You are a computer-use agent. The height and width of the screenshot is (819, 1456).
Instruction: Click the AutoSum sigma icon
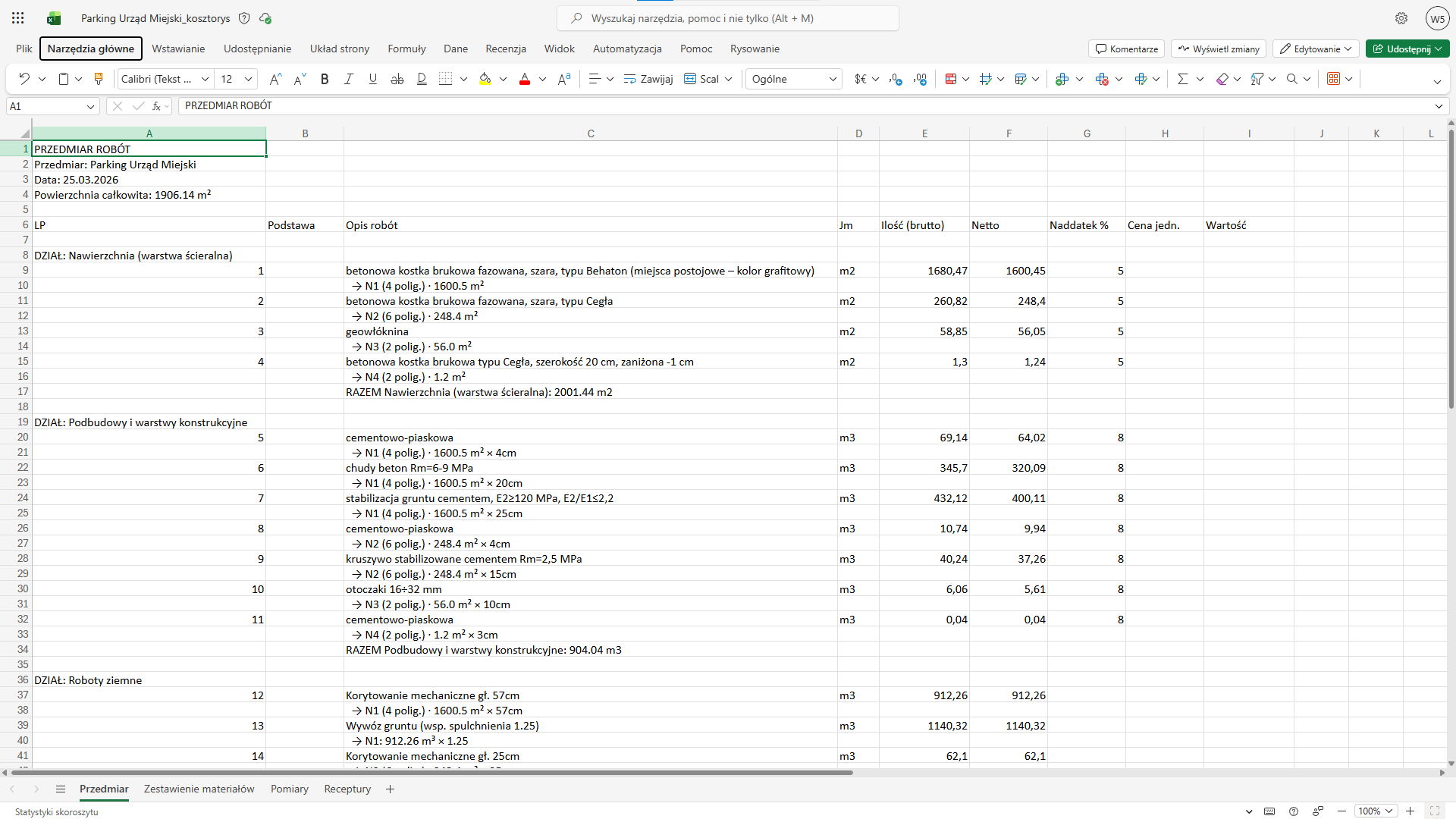pos(1182,79)
